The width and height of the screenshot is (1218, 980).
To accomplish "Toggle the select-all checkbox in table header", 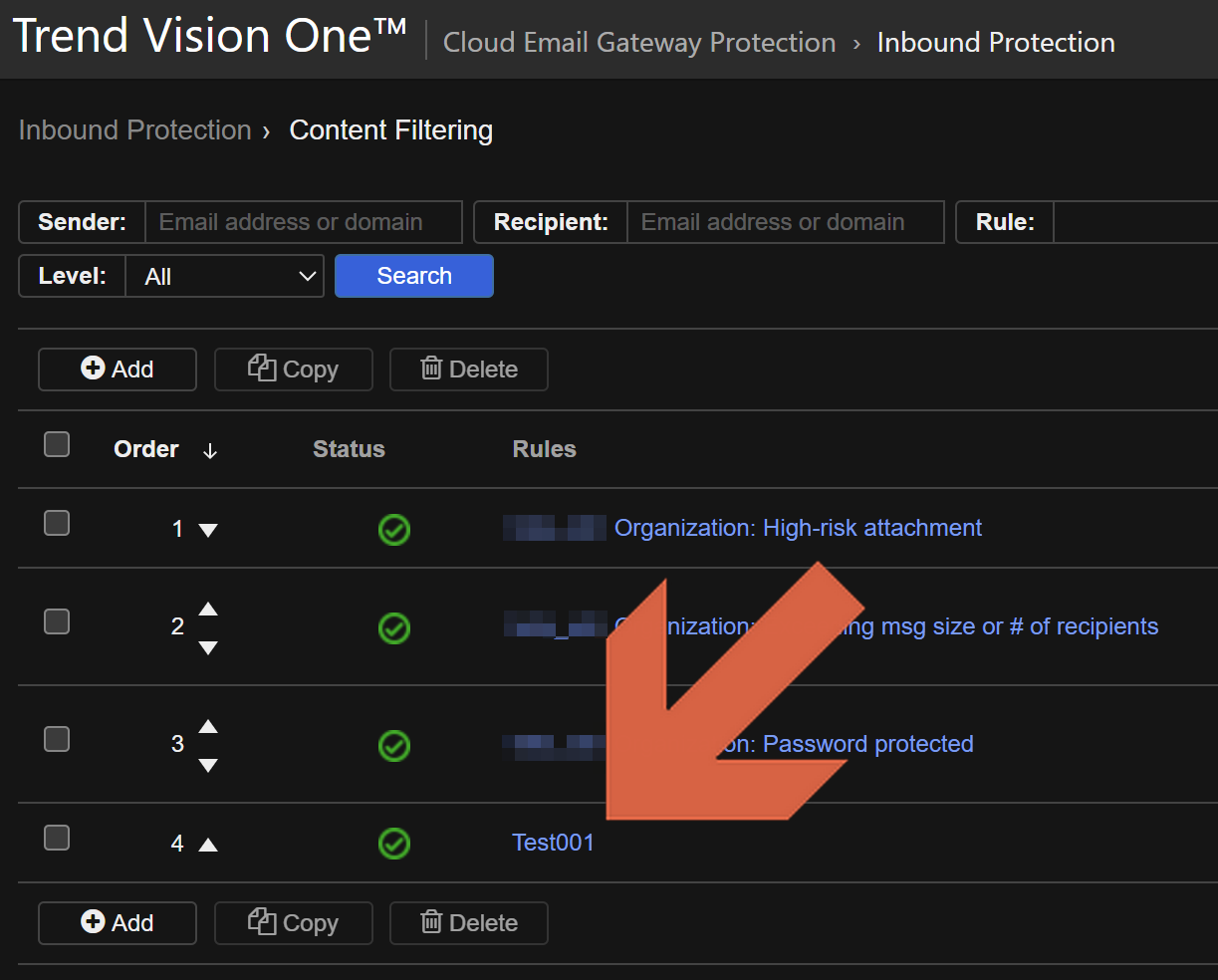I will point(57,444).
